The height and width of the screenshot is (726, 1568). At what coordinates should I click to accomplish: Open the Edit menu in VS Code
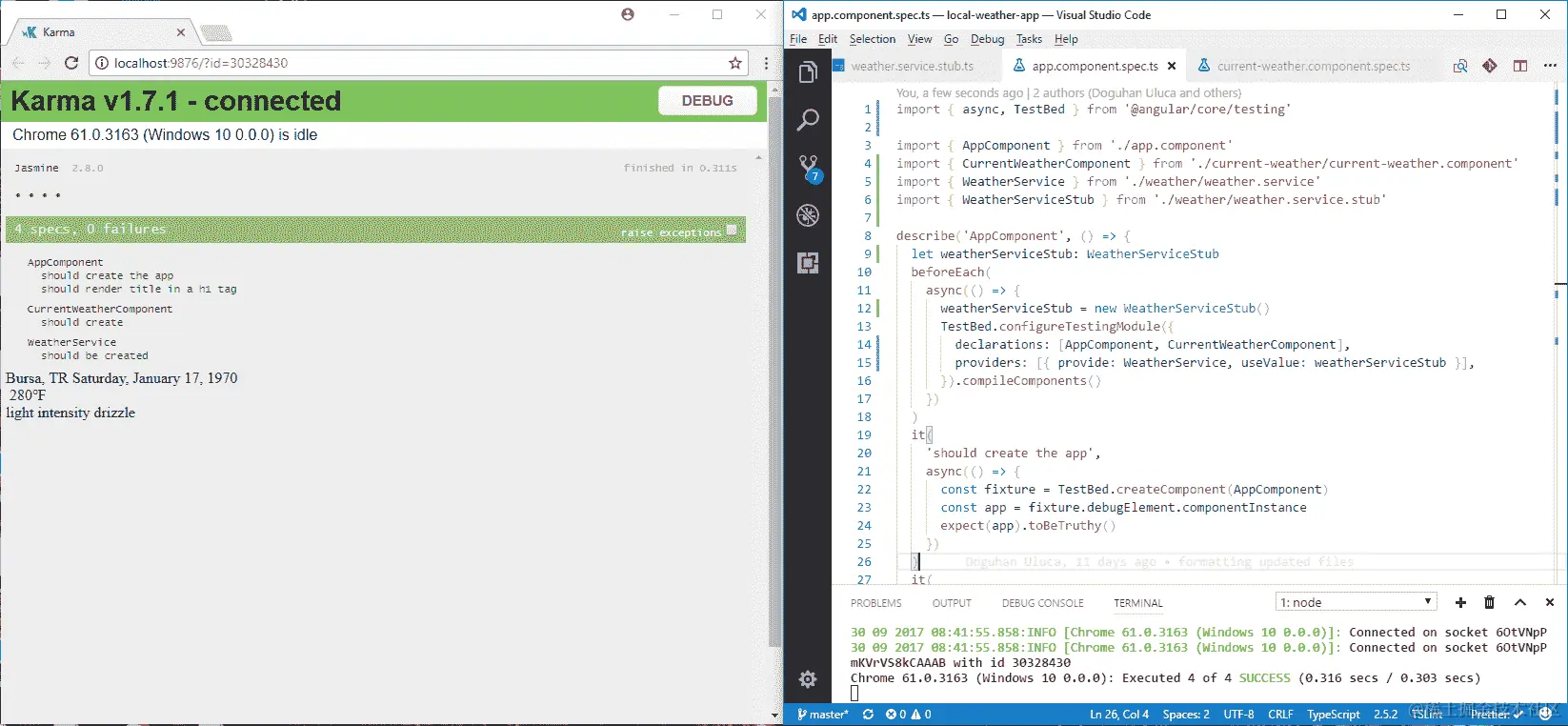coord(828,39)
